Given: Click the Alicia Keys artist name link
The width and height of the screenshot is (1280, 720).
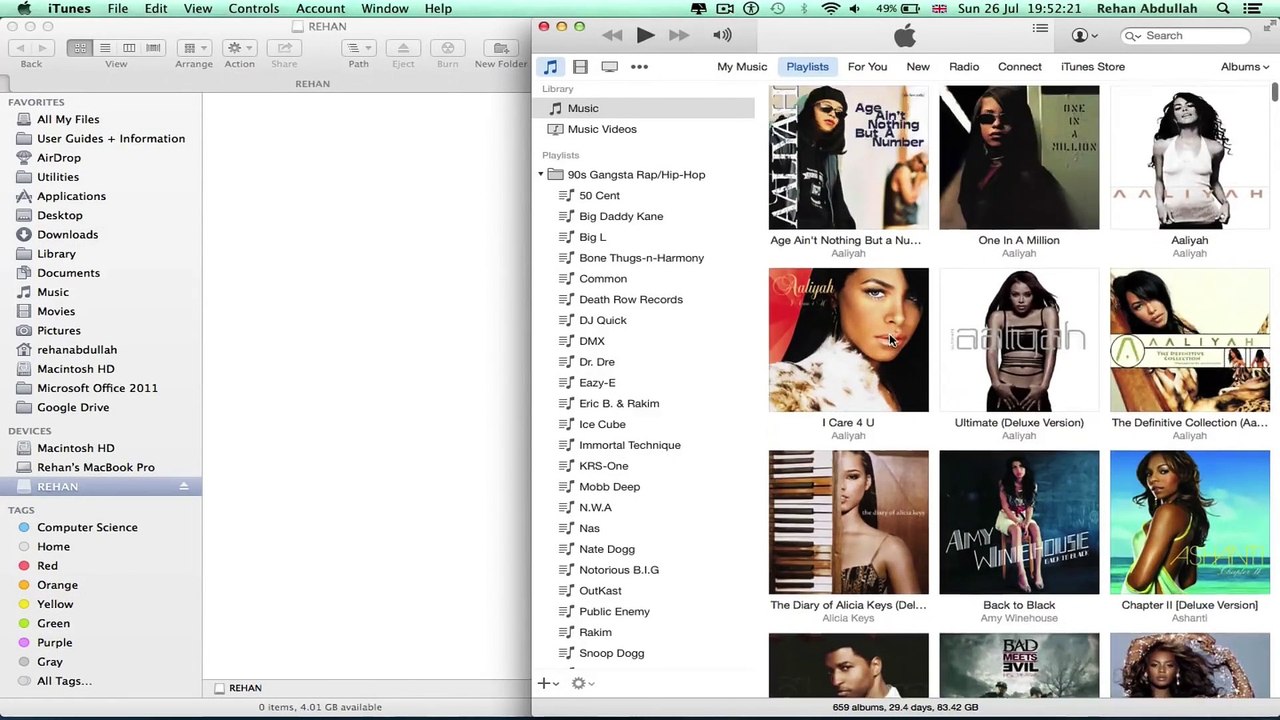Looking at the screenshot, I should (848, 618).
